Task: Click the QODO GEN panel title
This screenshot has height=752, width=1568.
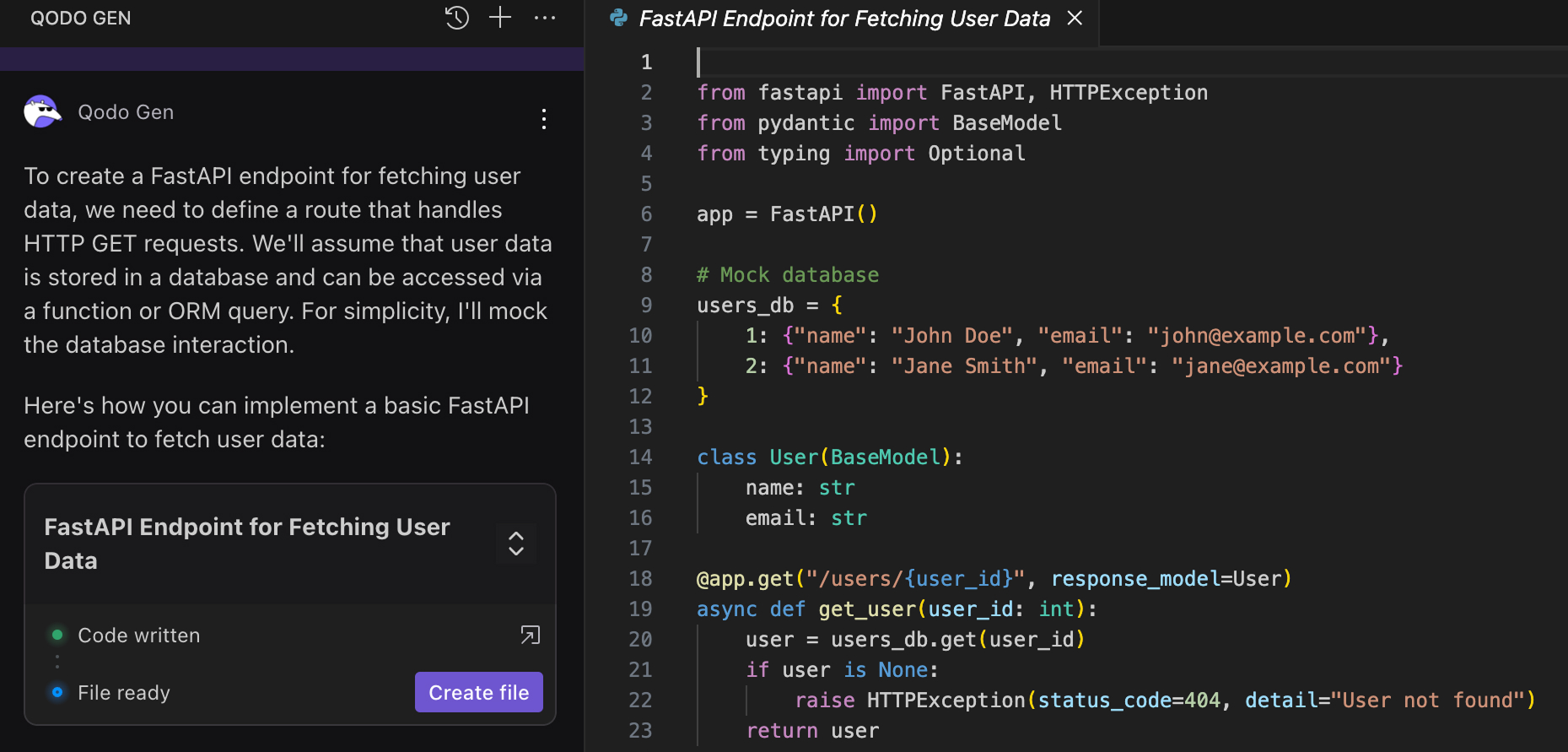Action: pyautogui.click(x=81, y=18)
